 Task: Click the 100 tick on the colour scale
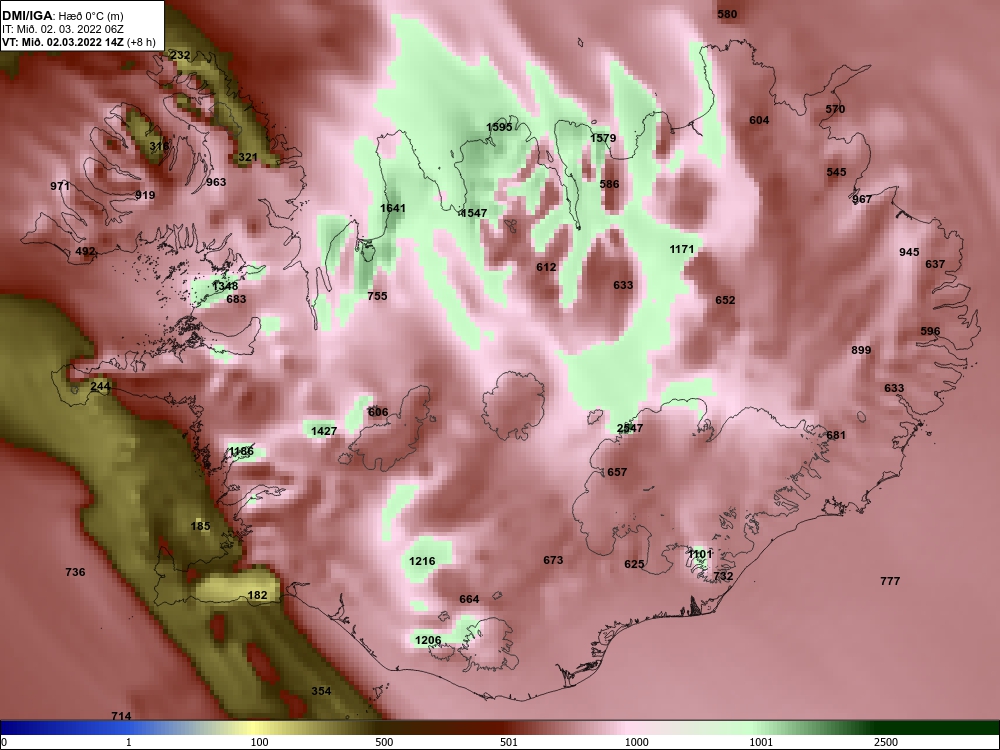pyautogui.click(x=259, y=742)
